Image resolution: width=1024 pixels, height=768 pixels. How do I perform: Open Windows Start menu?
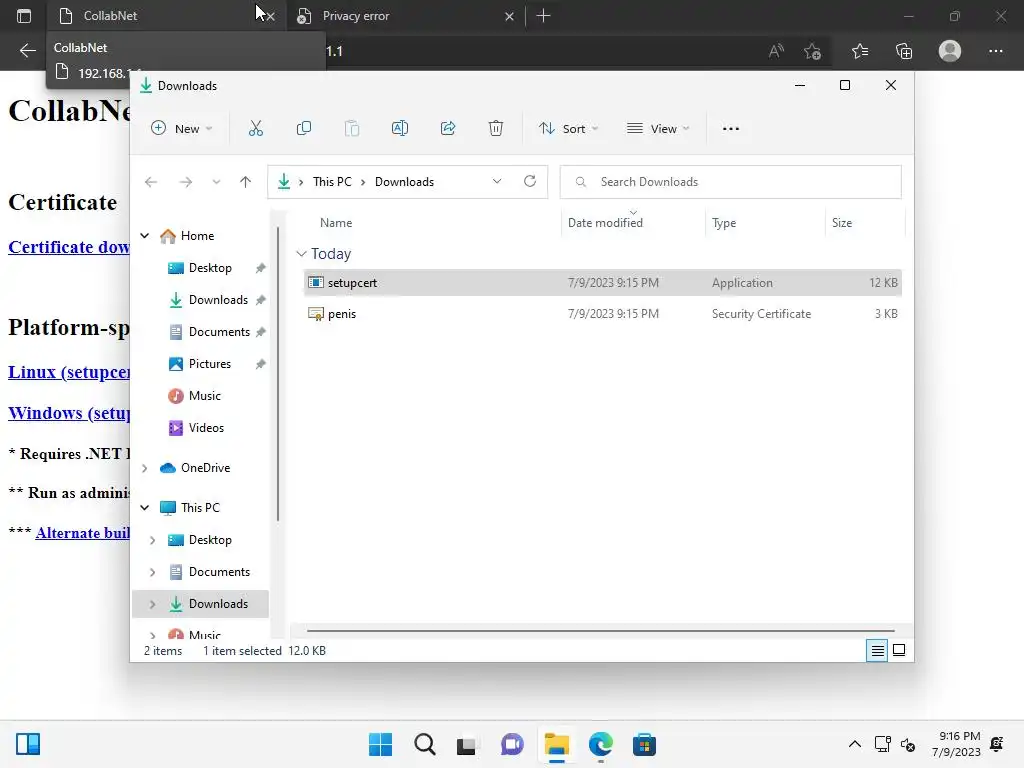pyautogui.click(x=381, y=744)
